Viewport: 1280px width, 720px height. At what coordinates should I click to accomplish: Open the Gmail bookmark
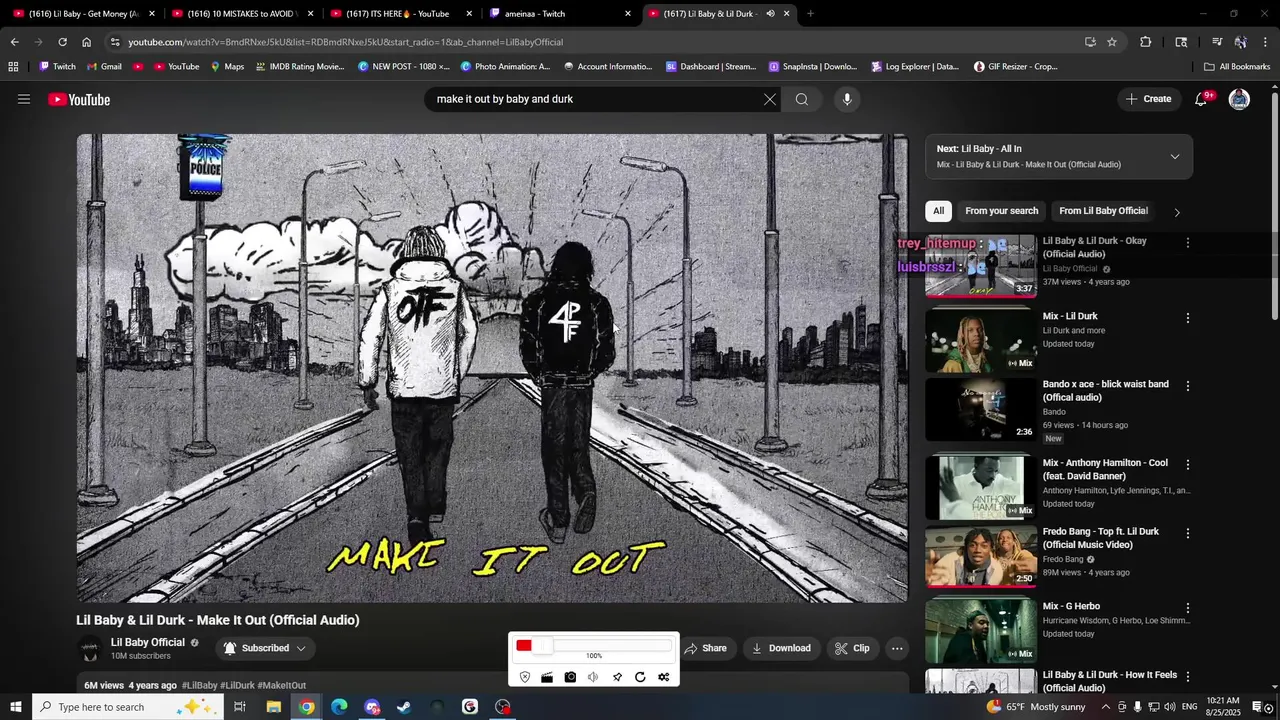104,67
